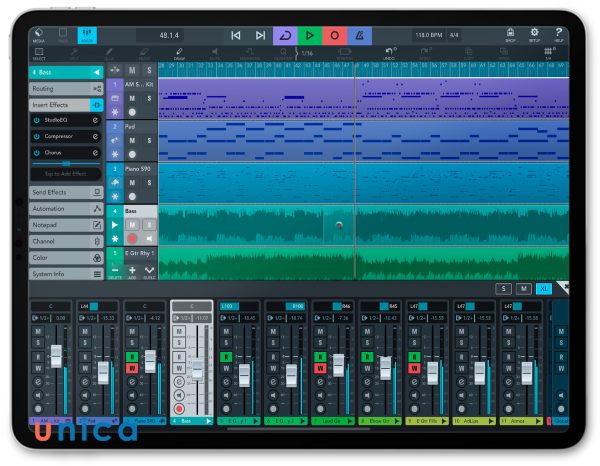Click the Pad MIDI clip in arrangement

pyautogui.click(x=364, y=141)
